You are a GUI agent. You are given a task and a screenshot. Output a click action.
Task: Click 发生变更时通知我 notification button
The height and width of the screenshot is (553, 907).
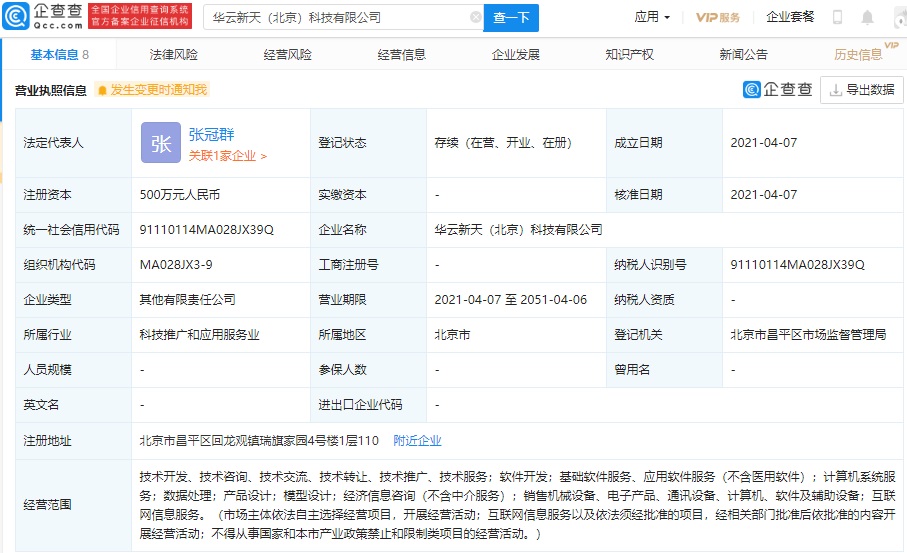click(x=152, y=90)
